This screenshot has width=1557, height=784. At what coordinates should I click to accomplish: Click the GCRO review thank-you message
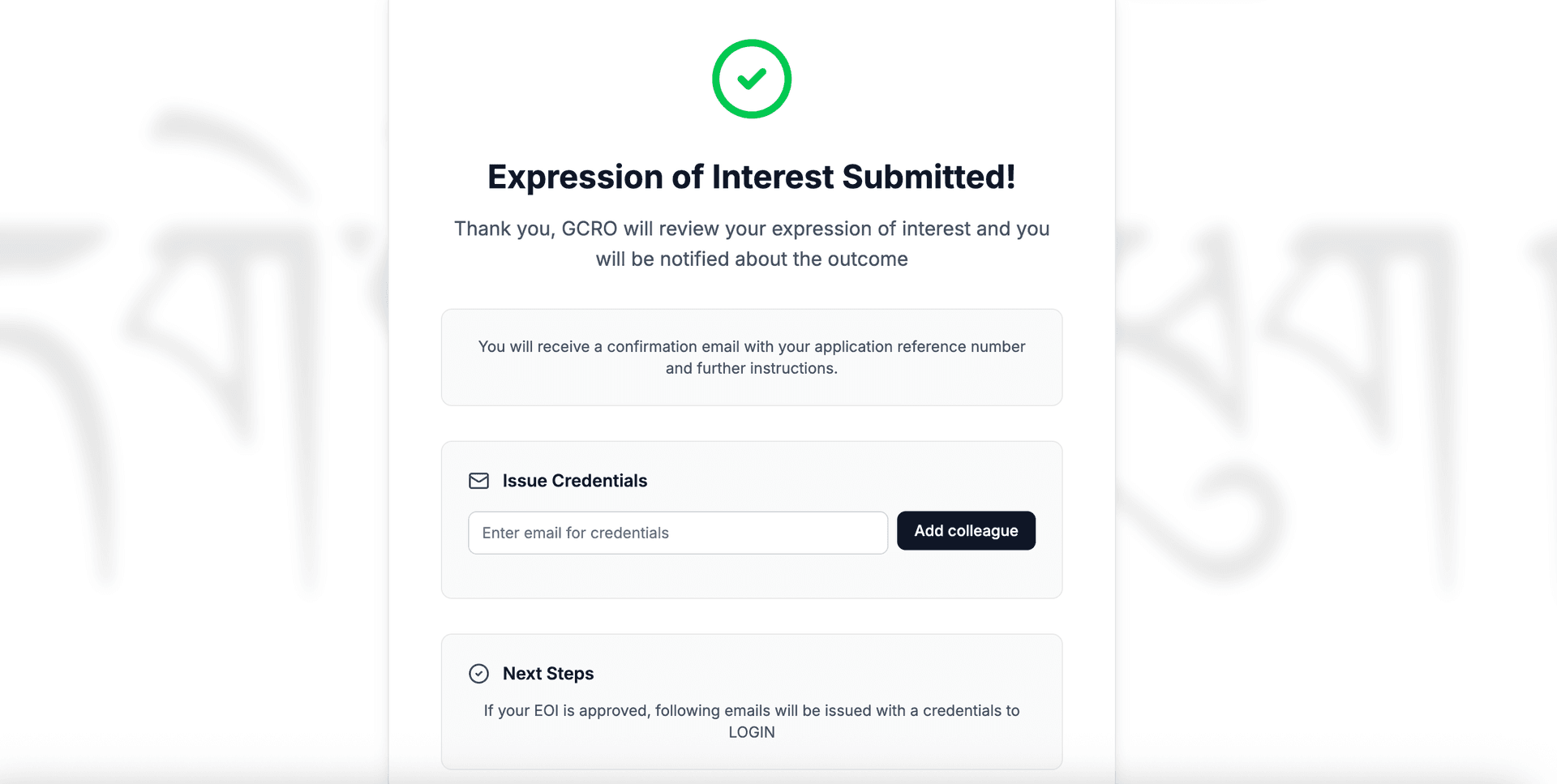pyautogui.click(x=751, y=243)
